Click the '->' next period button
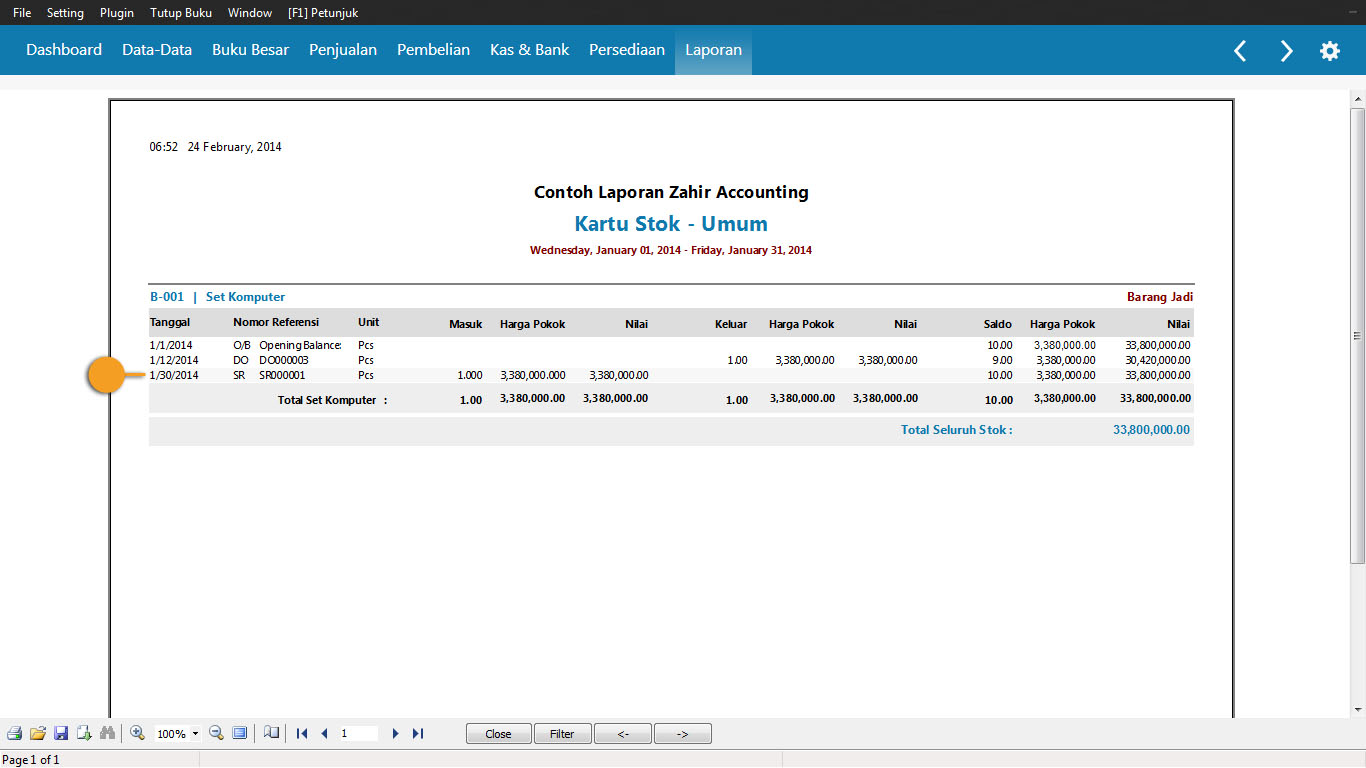Viewport: 1366px width, 768px height. [x=682, y=734]
